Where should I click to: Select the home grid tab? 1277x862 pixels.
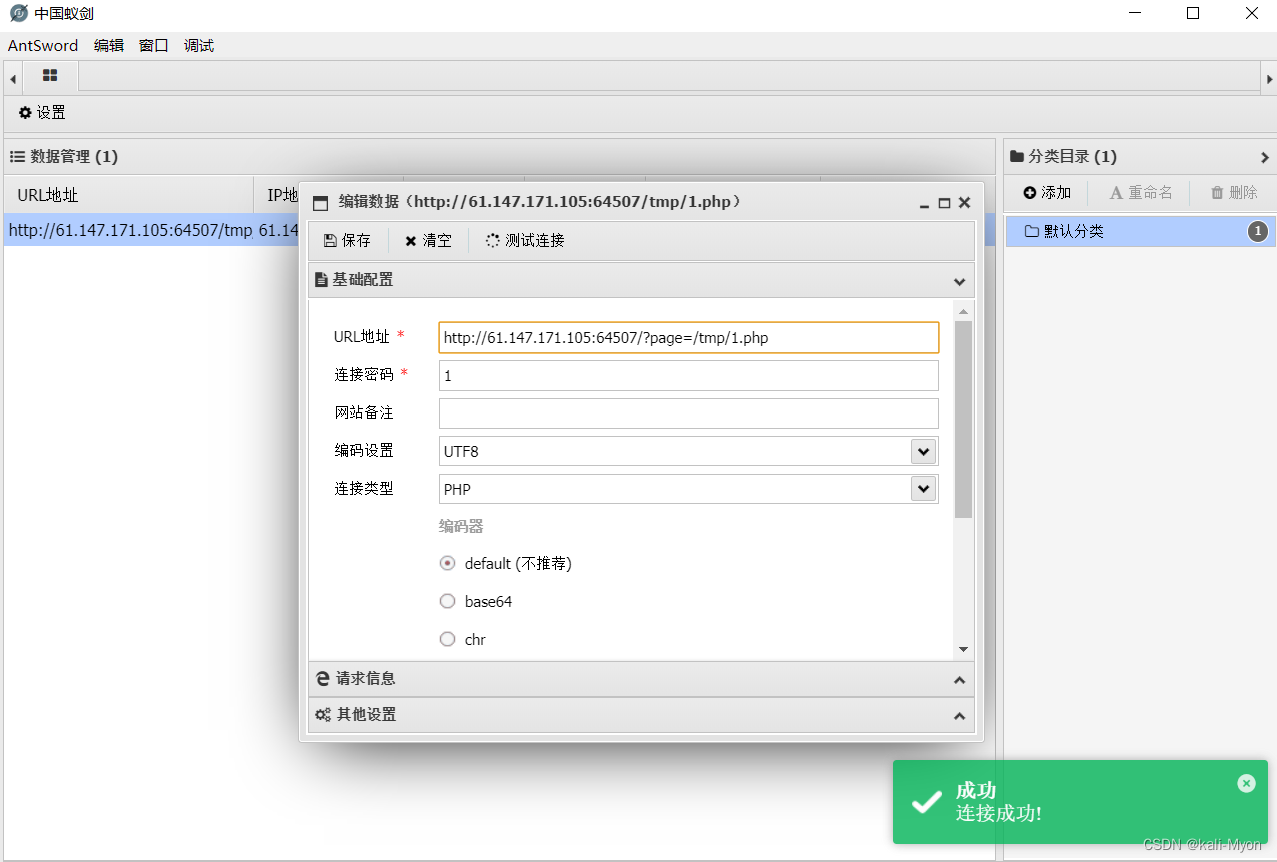[x=50, y=76]
